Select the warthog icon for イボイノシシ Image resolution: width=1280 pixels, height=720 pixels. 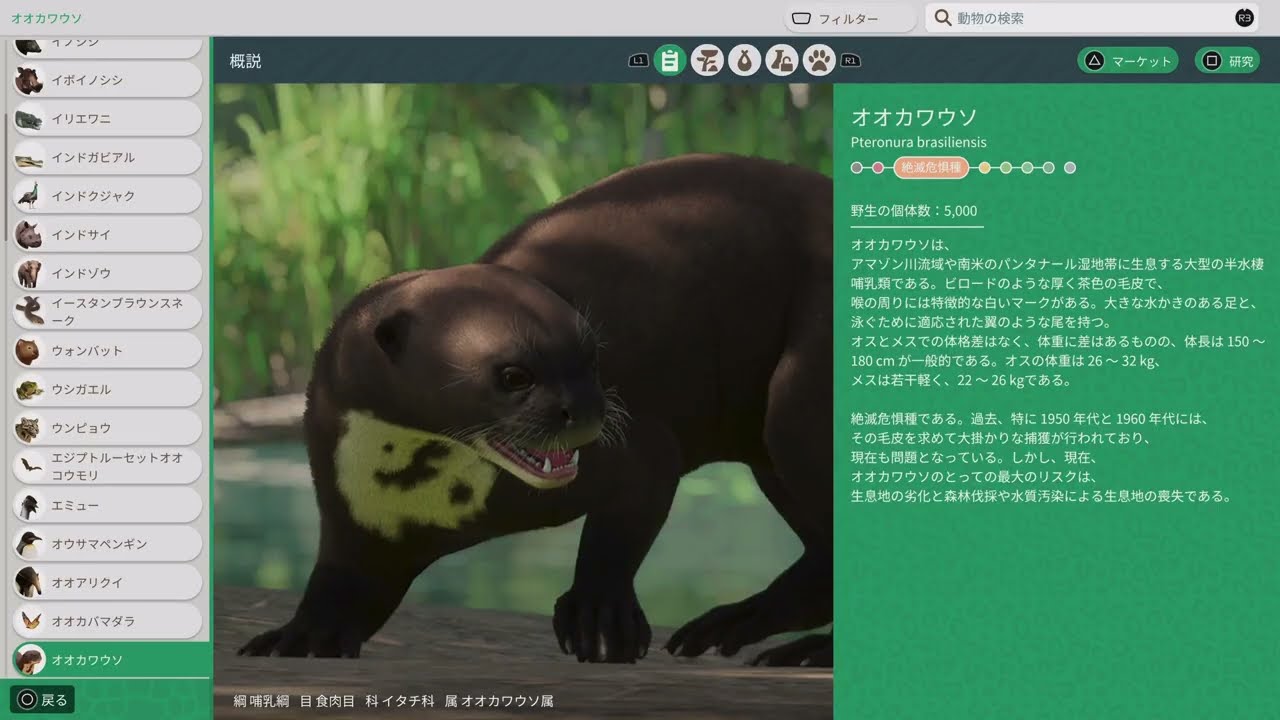pyautogui.click(x=28, y=80)
